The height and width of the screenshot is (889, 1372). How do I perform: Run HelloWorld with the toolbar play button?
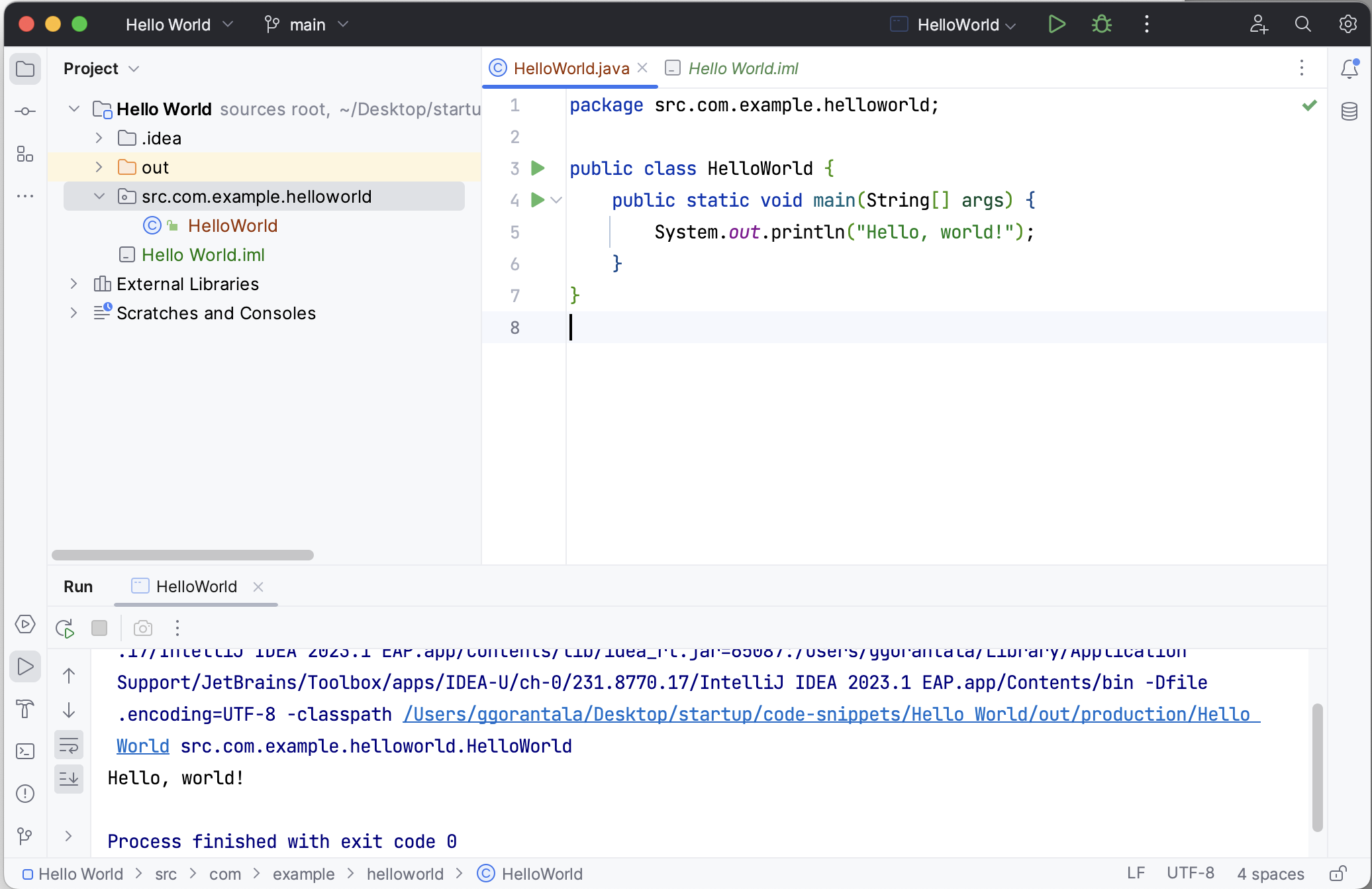click(1057, 25)
